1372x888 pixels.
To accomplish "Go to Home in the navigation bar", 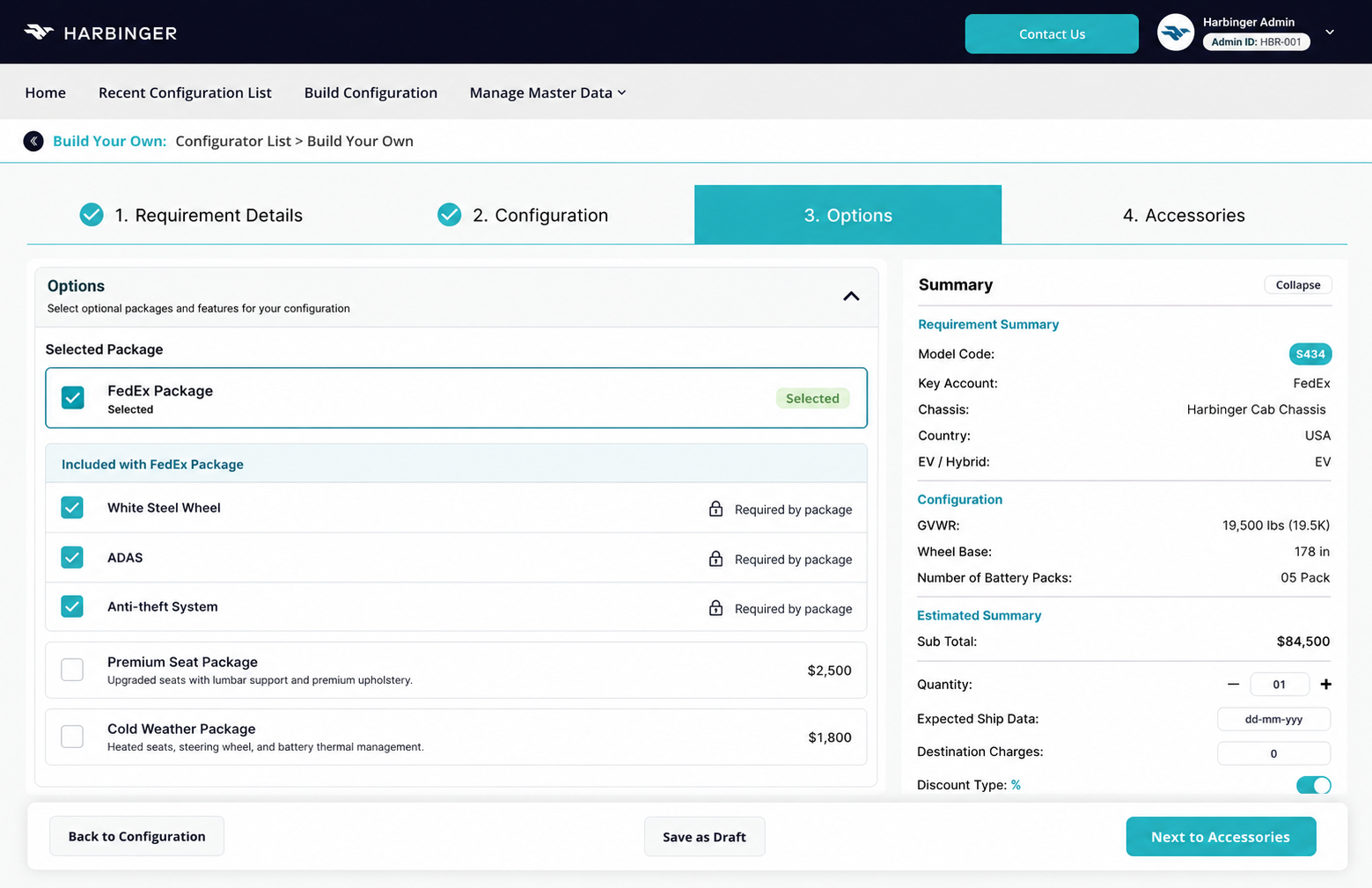I will pyautogui.click(x=46, y=92).
